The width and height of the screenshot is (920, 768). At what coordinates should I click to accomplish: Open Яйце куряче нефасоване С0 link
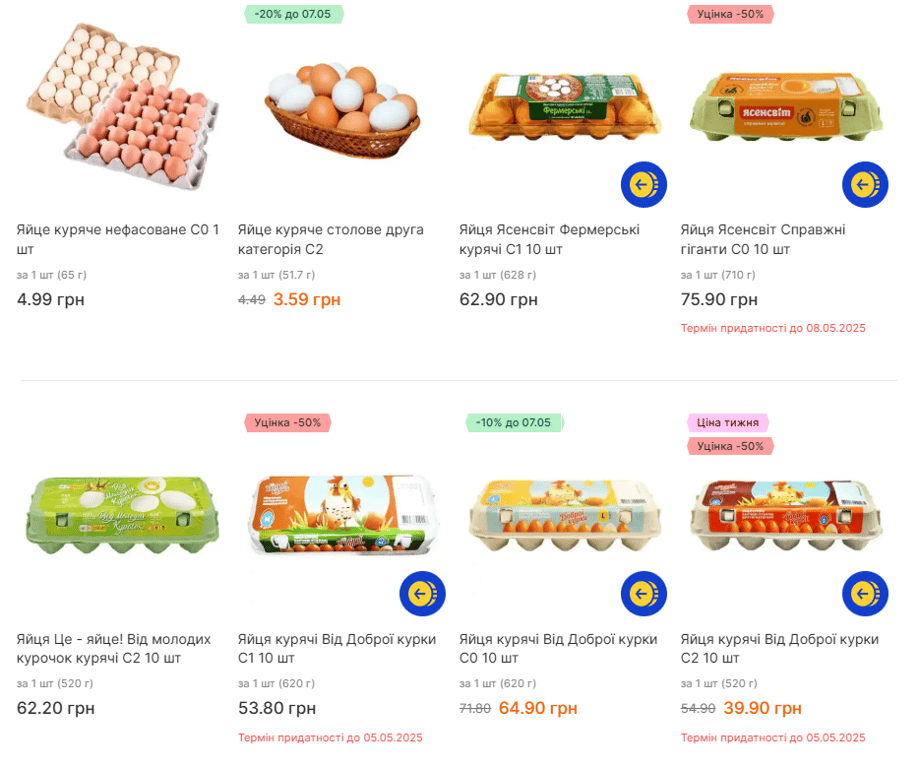coord(117,239)
